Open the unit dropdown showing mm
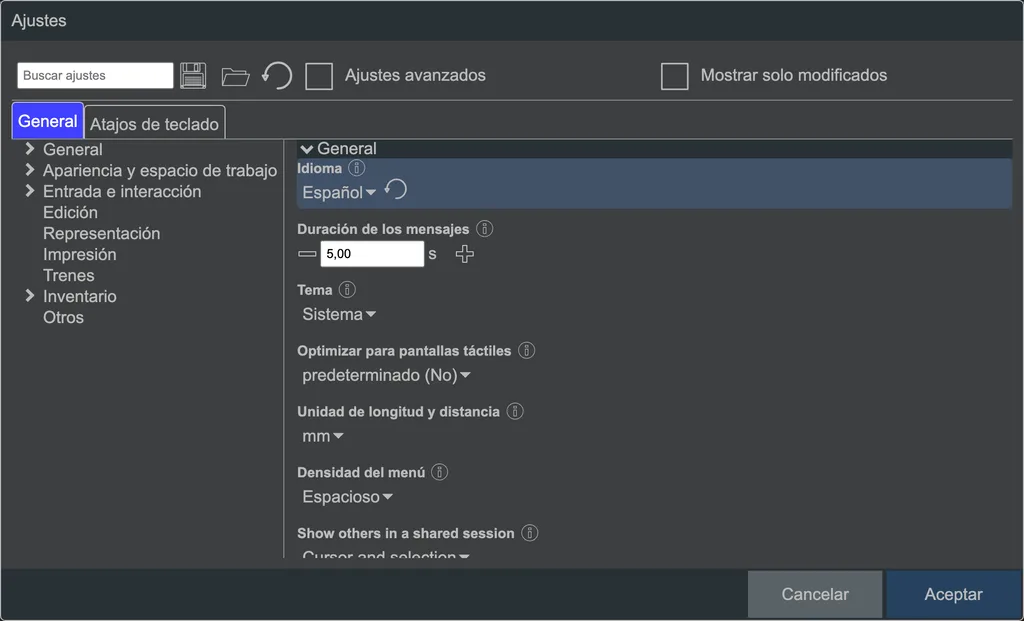1024x621 pixels. [x=323, y=436]
